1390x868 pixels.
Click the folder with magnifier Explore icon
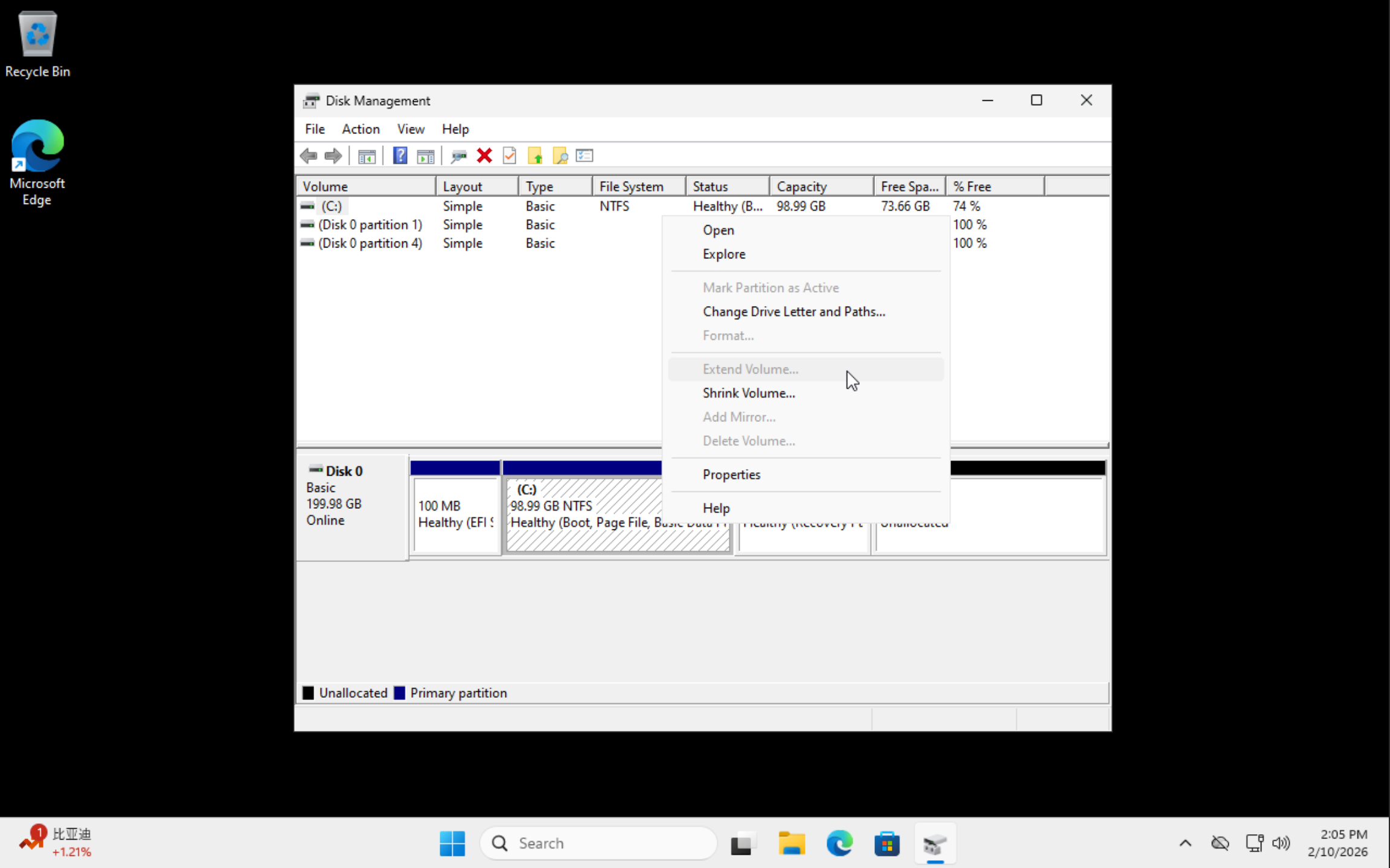coord(560,156)
